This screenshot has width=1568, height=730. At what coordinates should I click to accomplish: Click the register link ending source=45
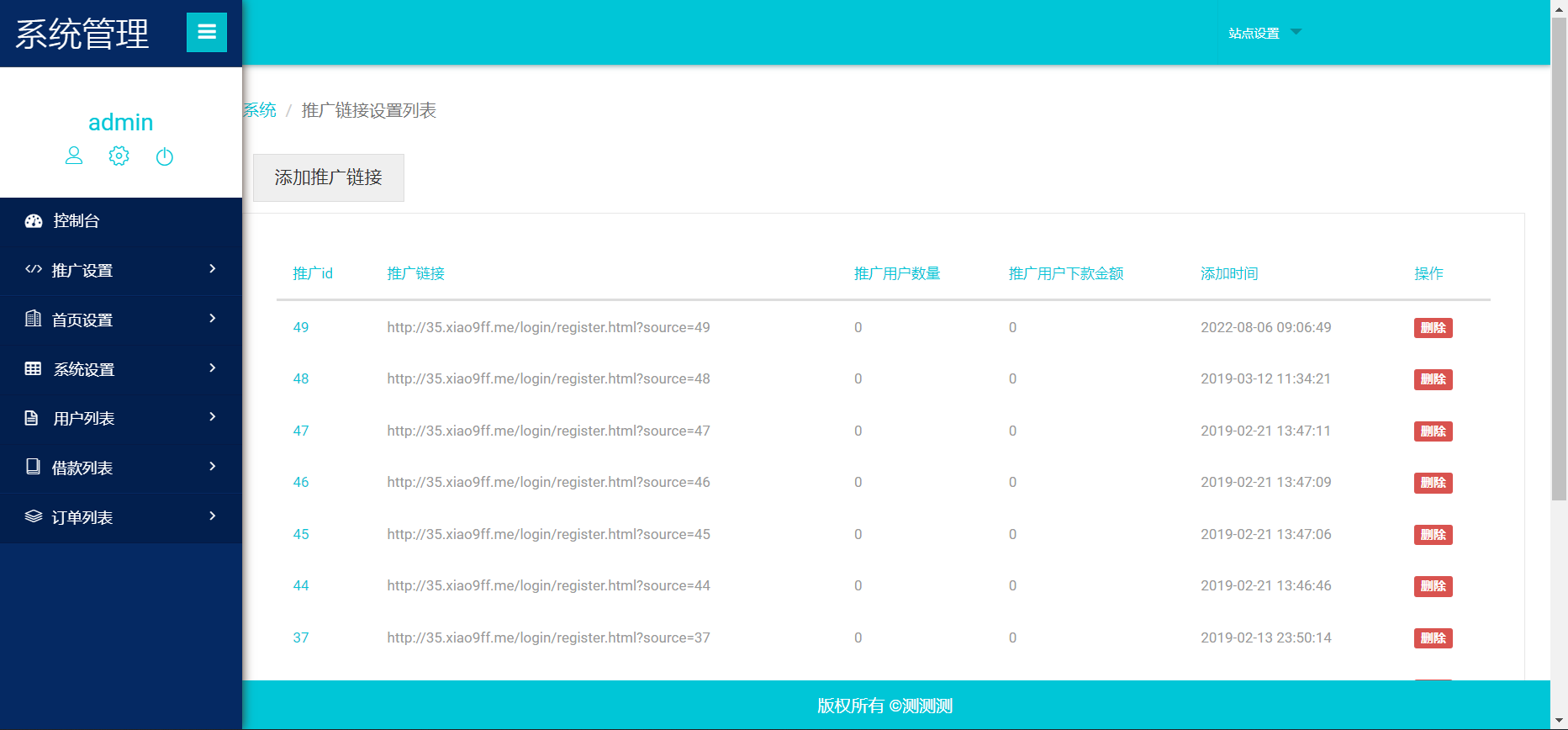(548, 534)
